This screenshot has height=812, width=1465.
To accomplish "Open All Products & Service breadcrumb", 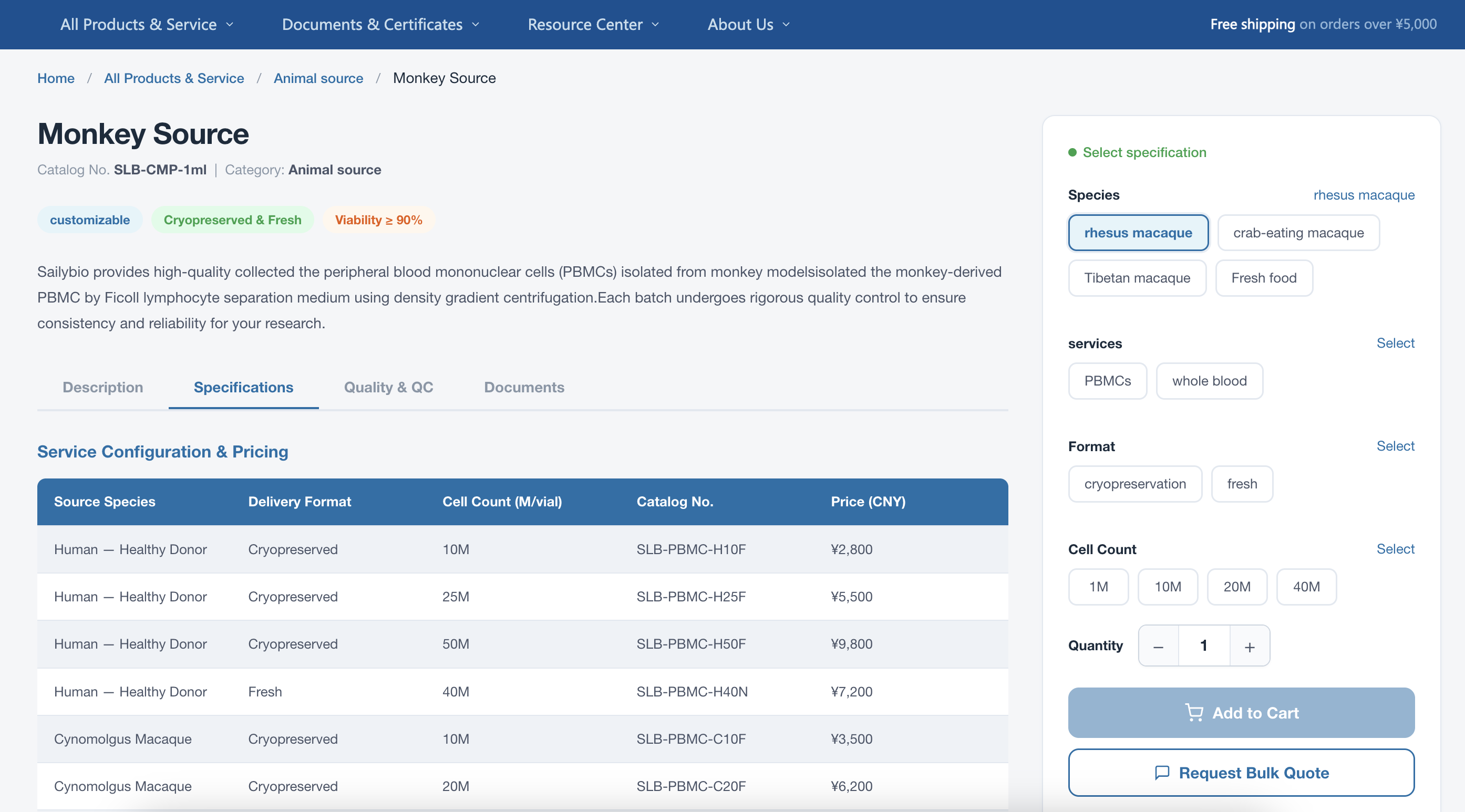I will (x=174, y=78).
